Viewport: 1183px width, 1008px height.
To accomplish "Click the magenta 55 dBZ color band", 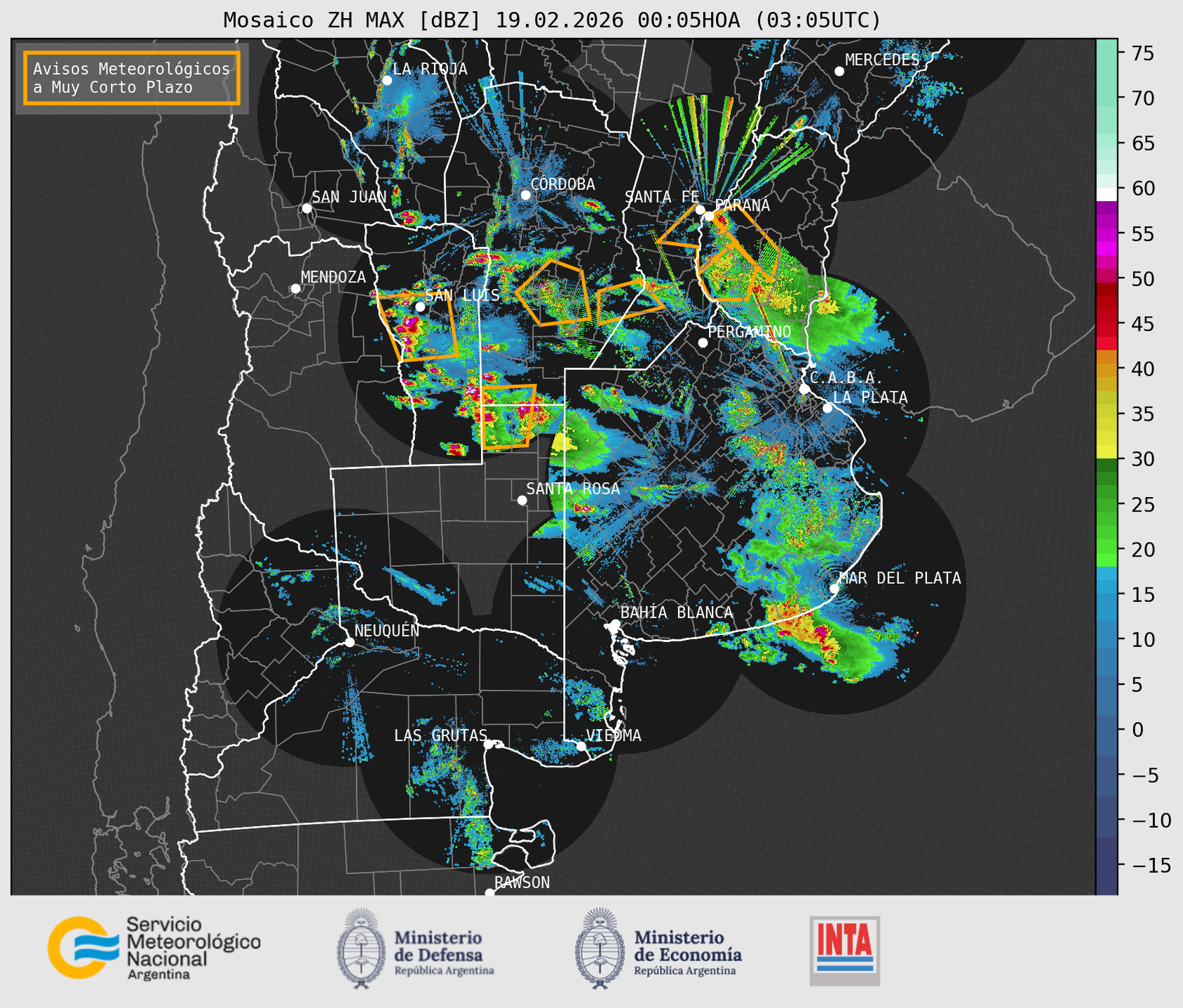I will click(1107, 233).
